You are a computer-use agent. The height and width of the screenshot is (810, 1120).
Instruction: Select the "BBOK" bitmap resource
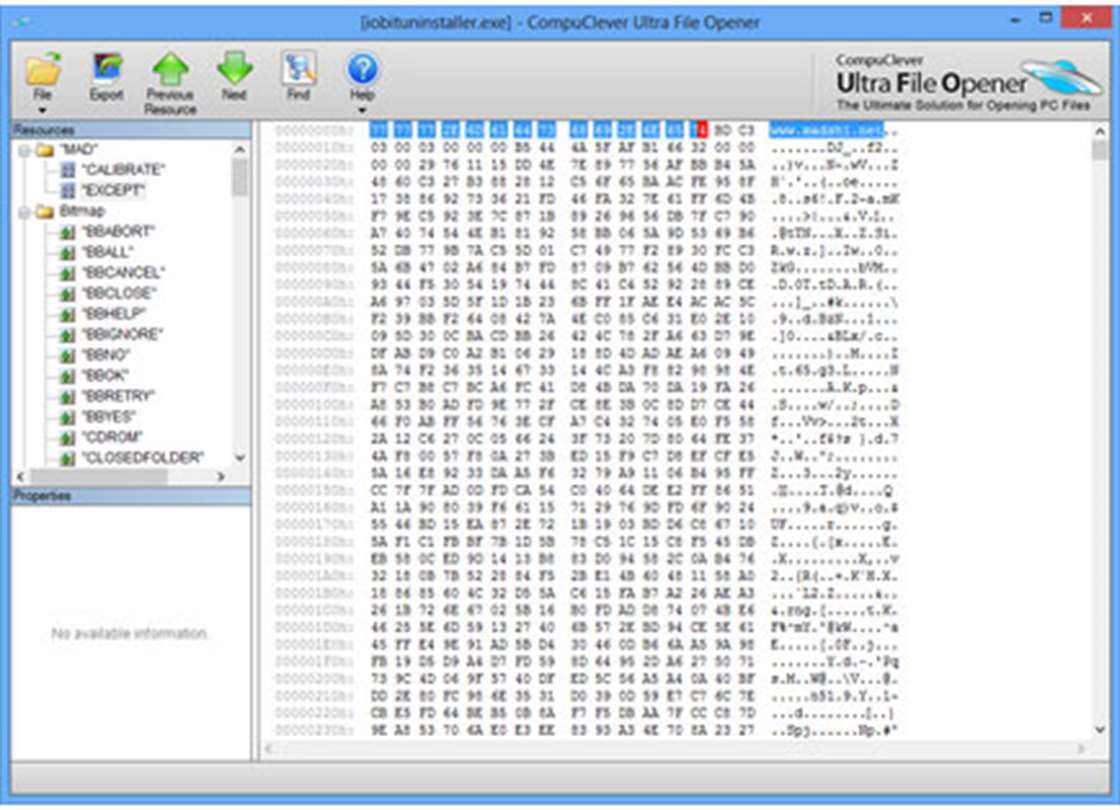coord(106,376)
